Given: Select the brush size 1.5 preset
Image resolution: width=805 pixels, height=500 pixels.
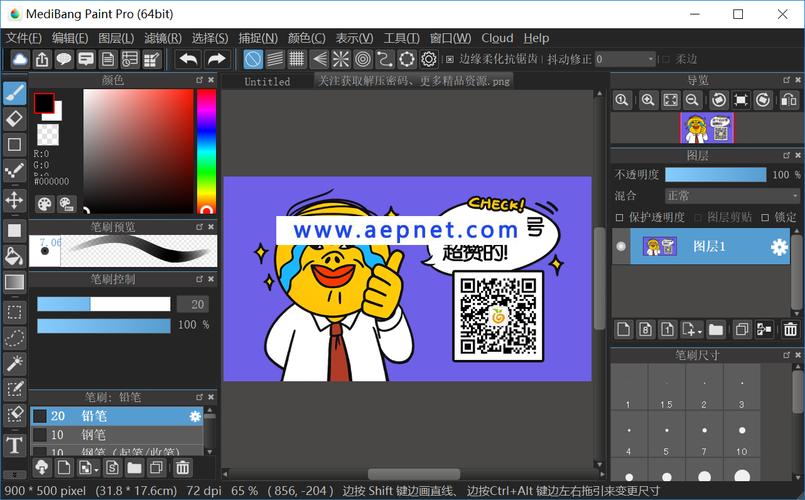Looking at the screenshot, I should [x=666, y=388].
